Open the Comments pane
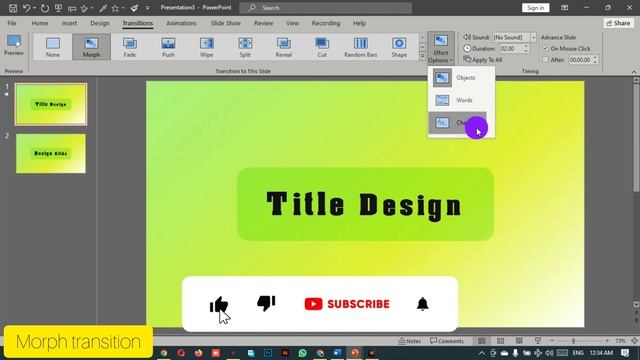This screenshot has height=360, width=640. pyautogui.click(x=447, y=341)
